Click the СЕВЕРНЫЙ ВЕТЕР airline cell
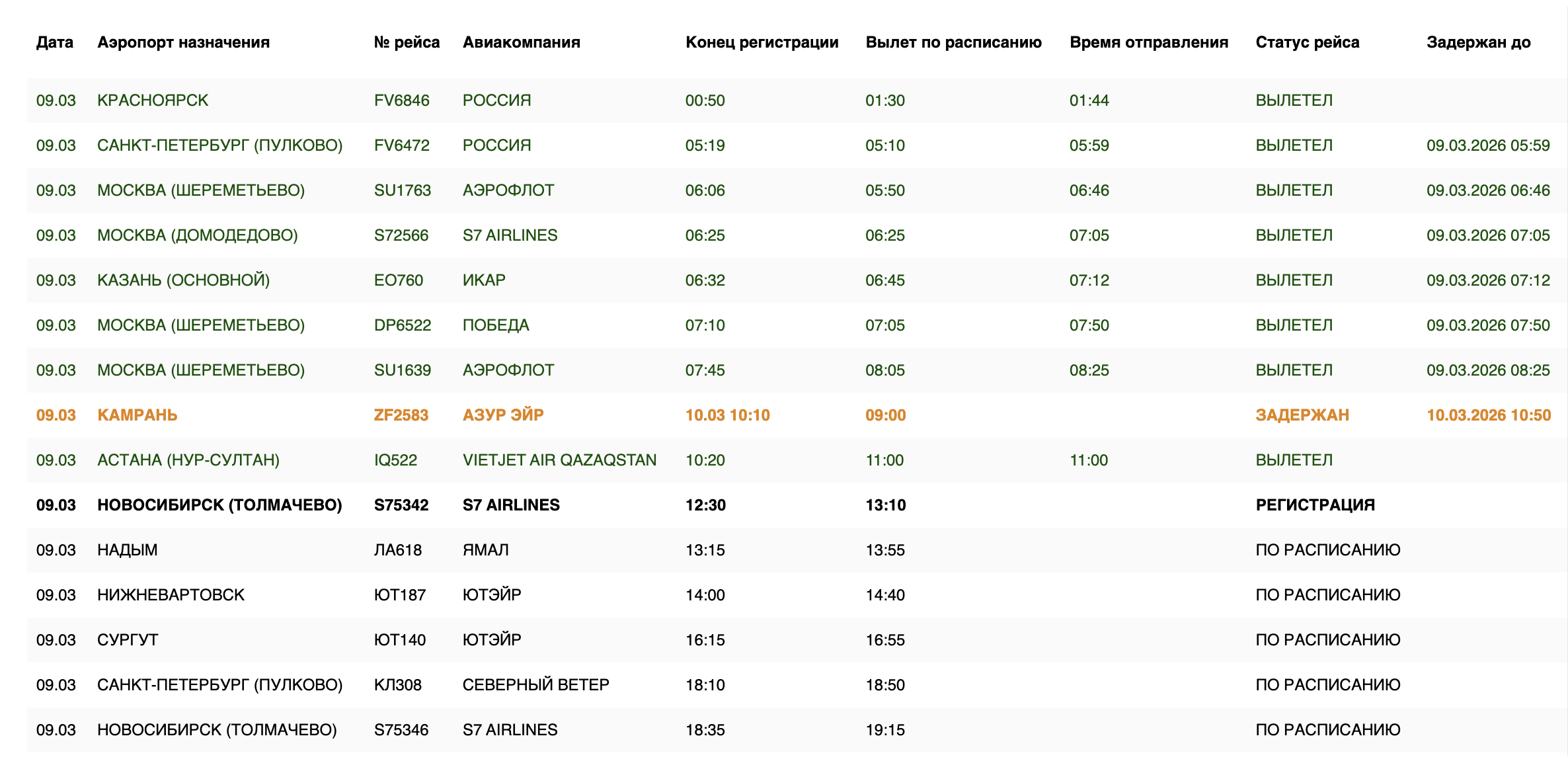 535,685
